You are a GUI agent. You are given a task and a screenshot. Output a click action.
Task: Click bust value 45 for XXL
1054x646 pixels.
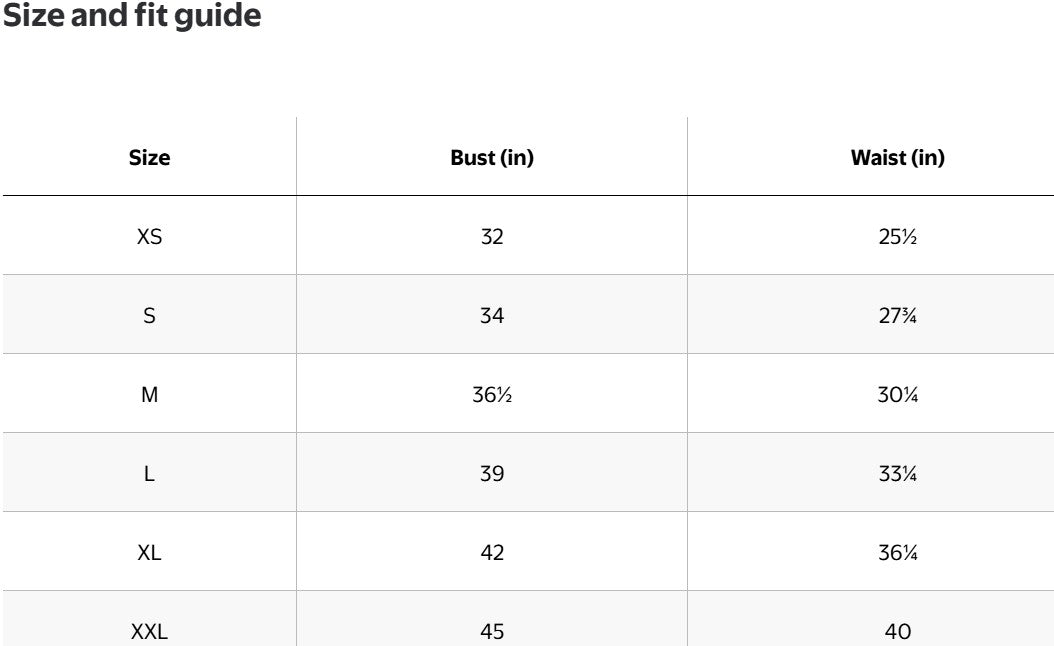pyautogui.click(x=492, y=632)
